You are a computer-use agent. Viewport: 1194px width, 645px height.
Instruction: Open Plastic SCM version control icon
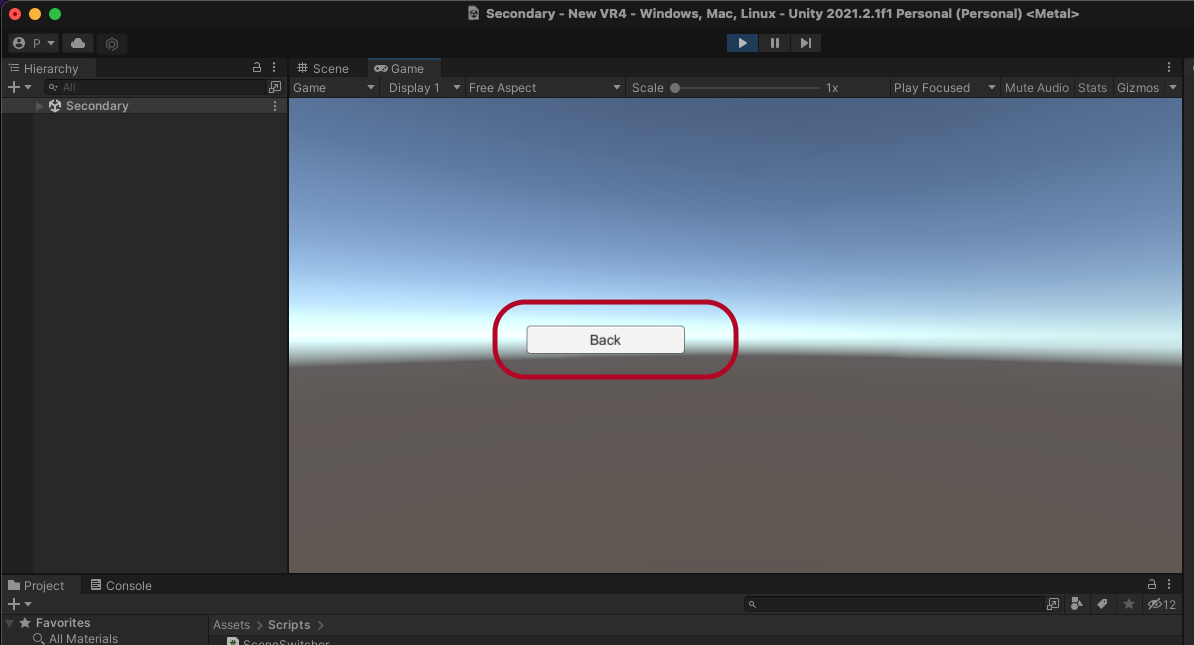click(x=112, y=43)
